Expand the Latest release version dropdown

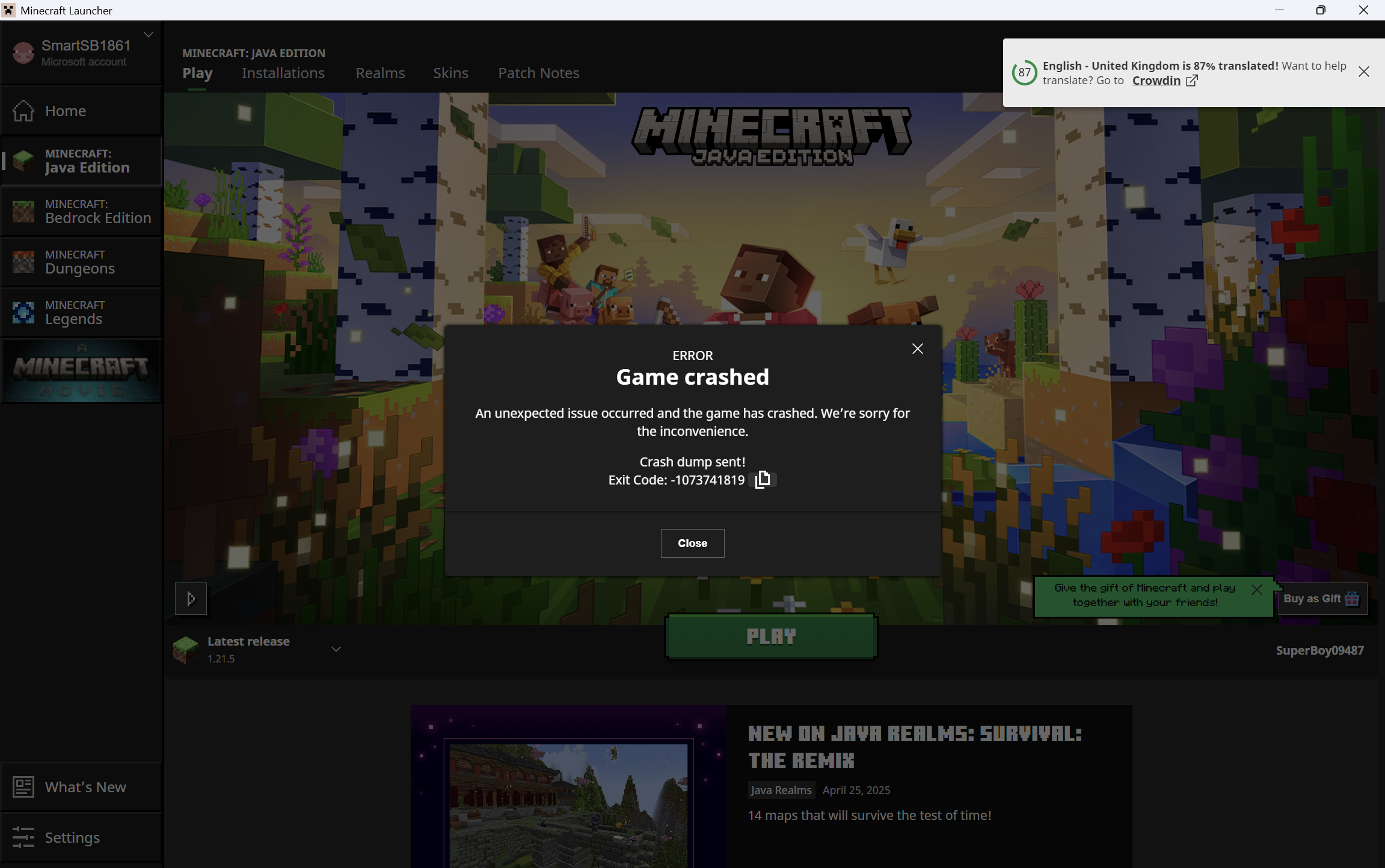pos(336,649)
